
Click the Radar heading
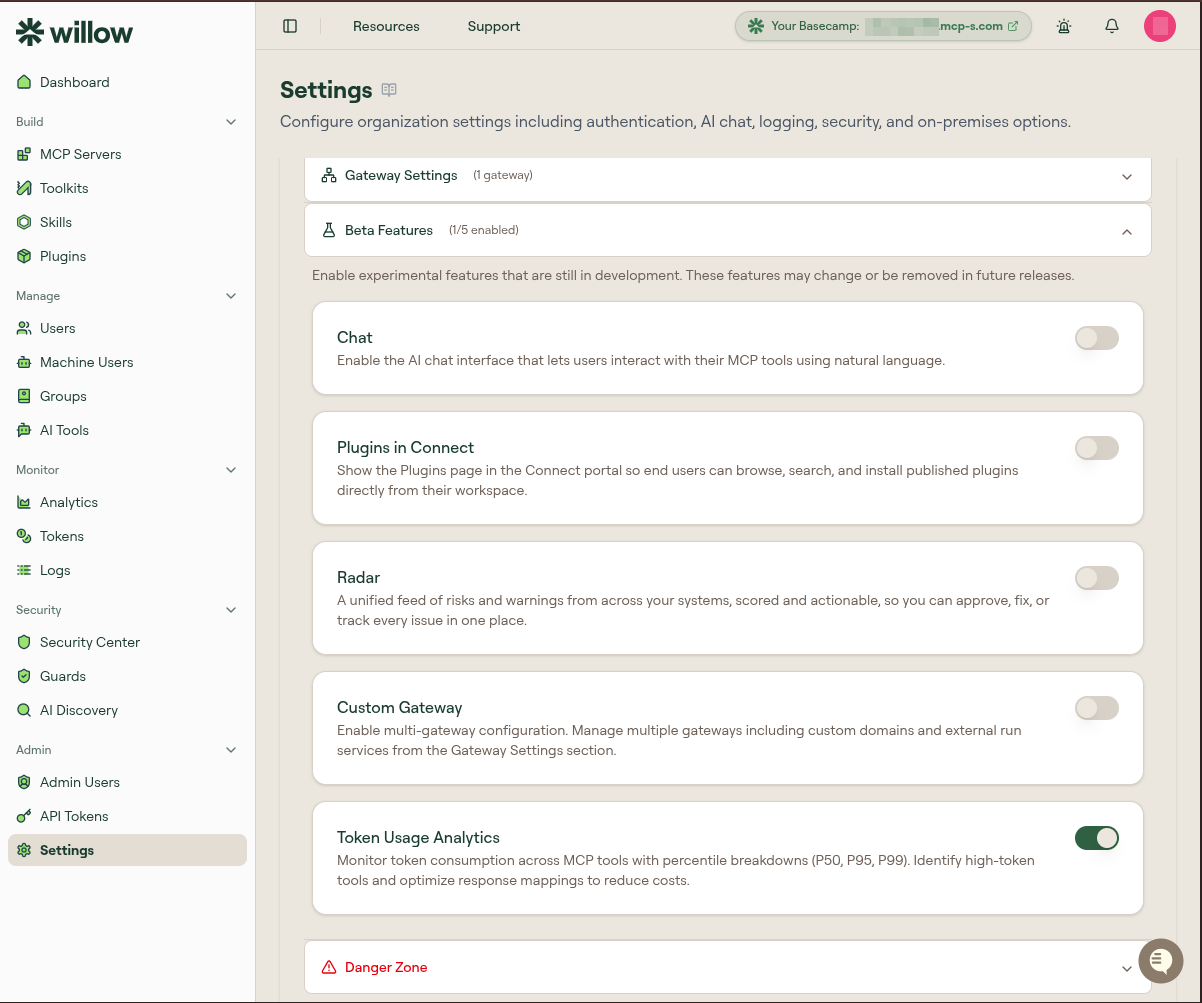tap(358, 578)
